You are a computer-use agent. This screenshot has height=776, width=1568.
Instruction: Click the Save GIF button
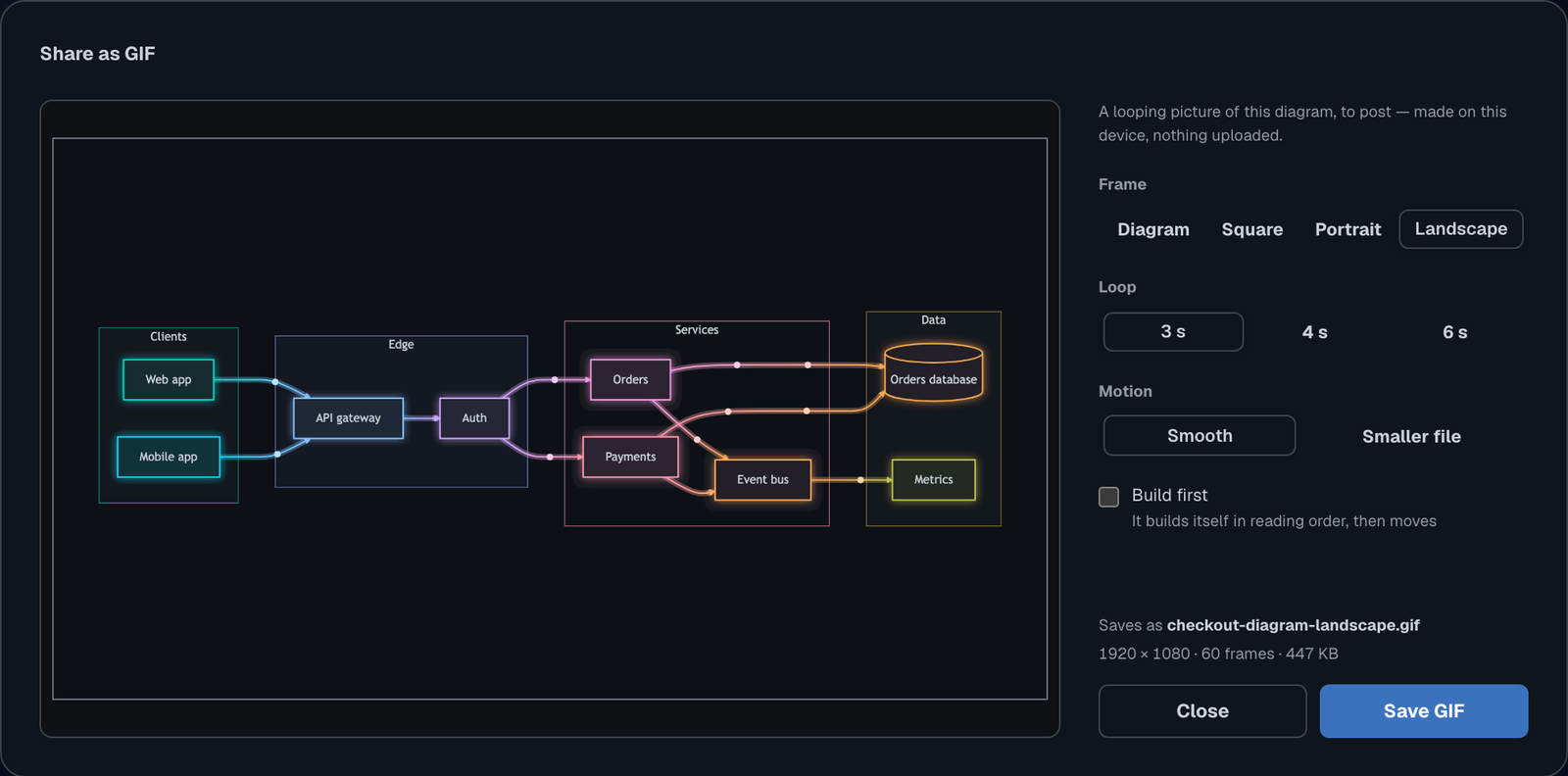[1424, 711]
